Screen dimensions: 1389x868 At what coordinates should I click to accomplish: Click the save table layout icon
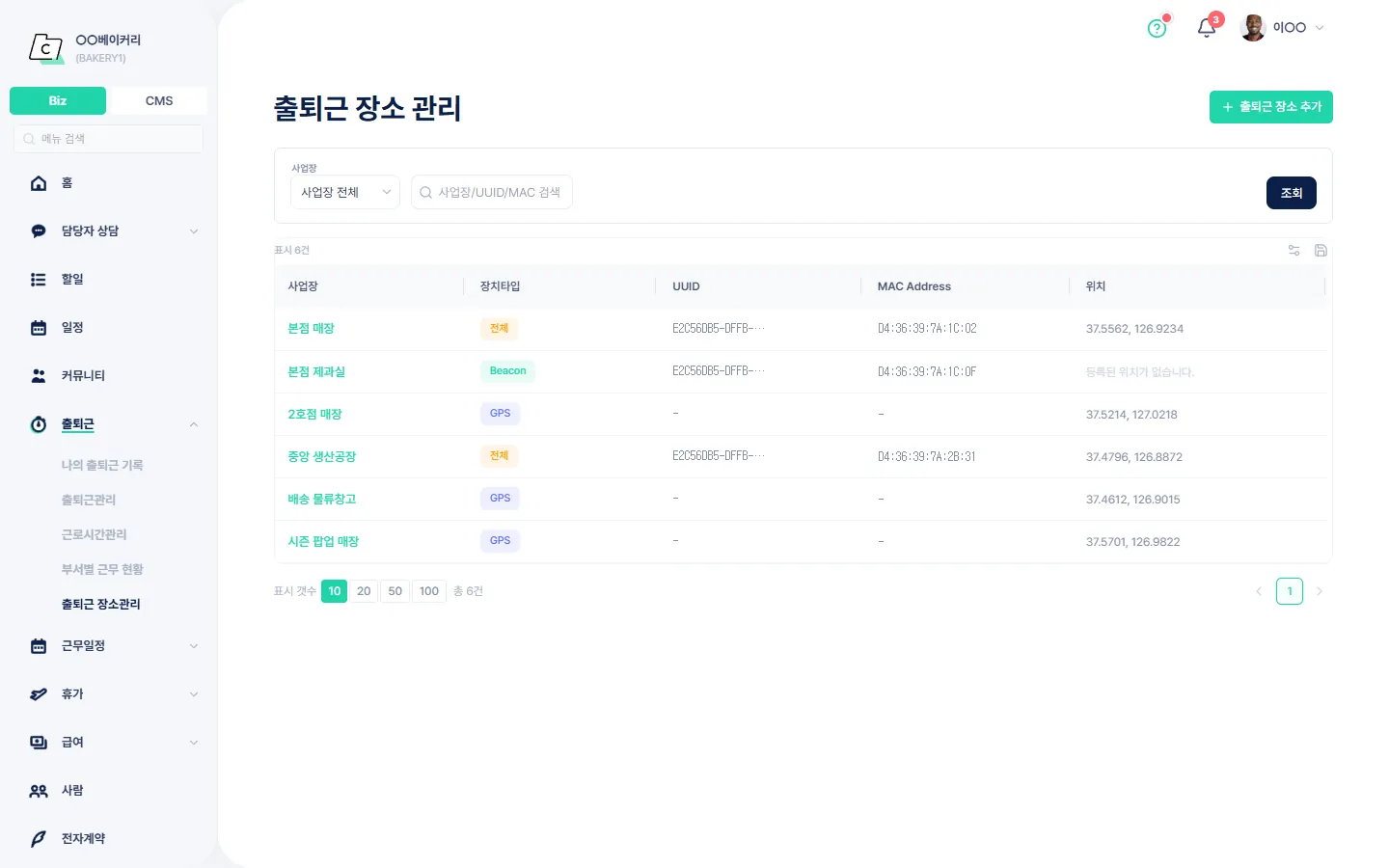[1321, 251]
